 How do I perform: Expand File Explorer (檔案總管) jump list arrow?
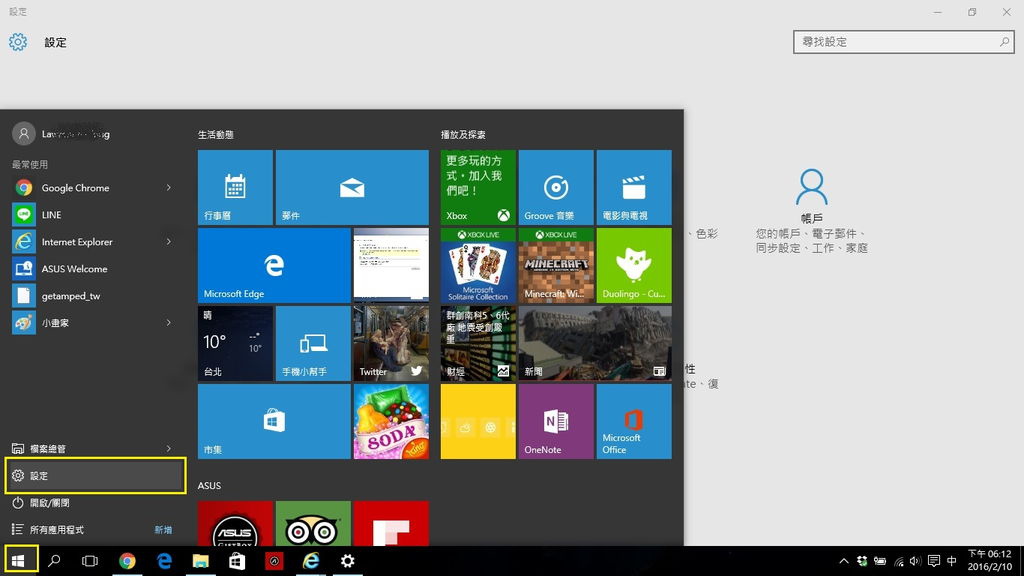click(x=168, y=449)
